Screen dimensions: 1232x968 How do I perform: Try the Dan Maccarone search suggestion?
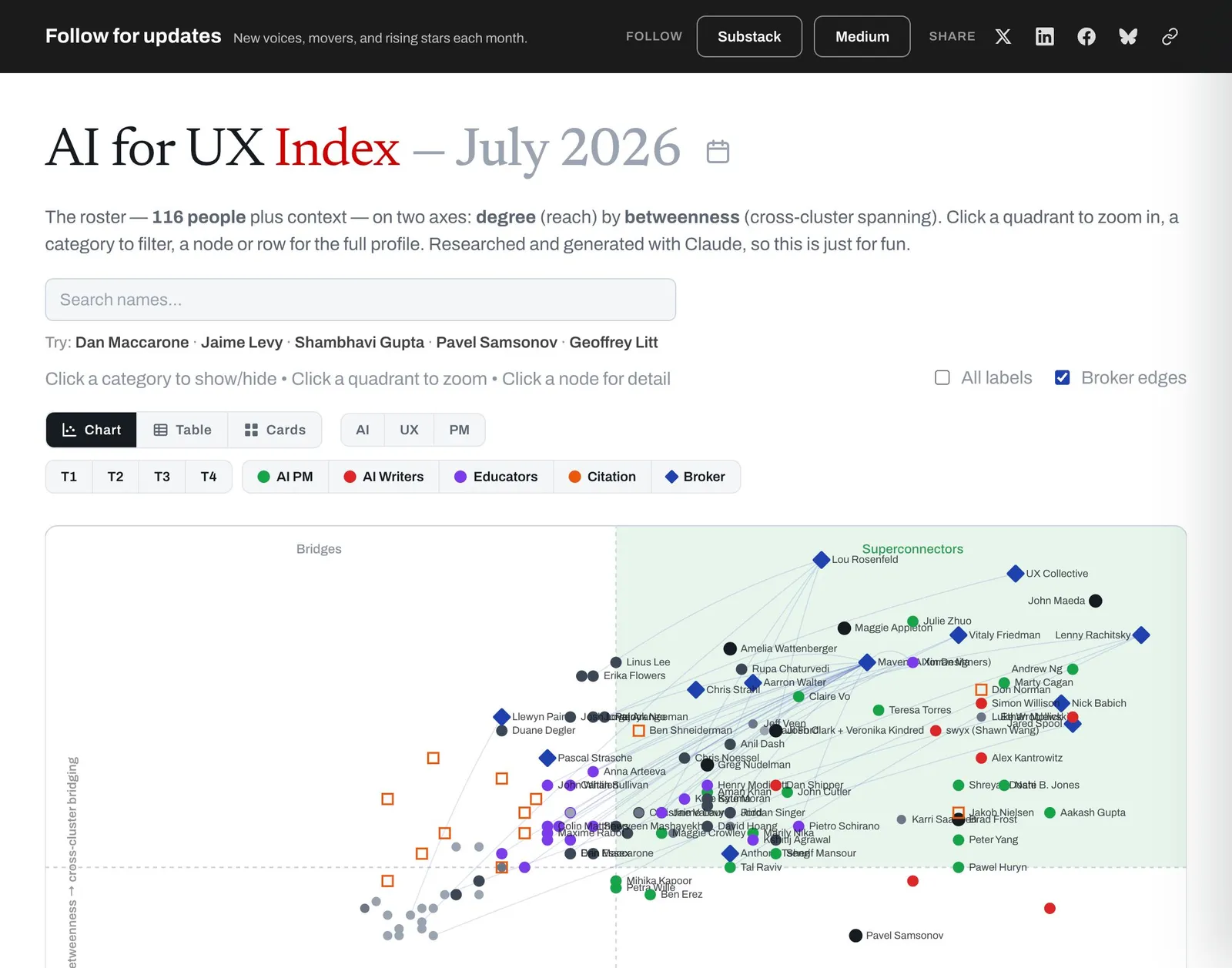point(132,343)
